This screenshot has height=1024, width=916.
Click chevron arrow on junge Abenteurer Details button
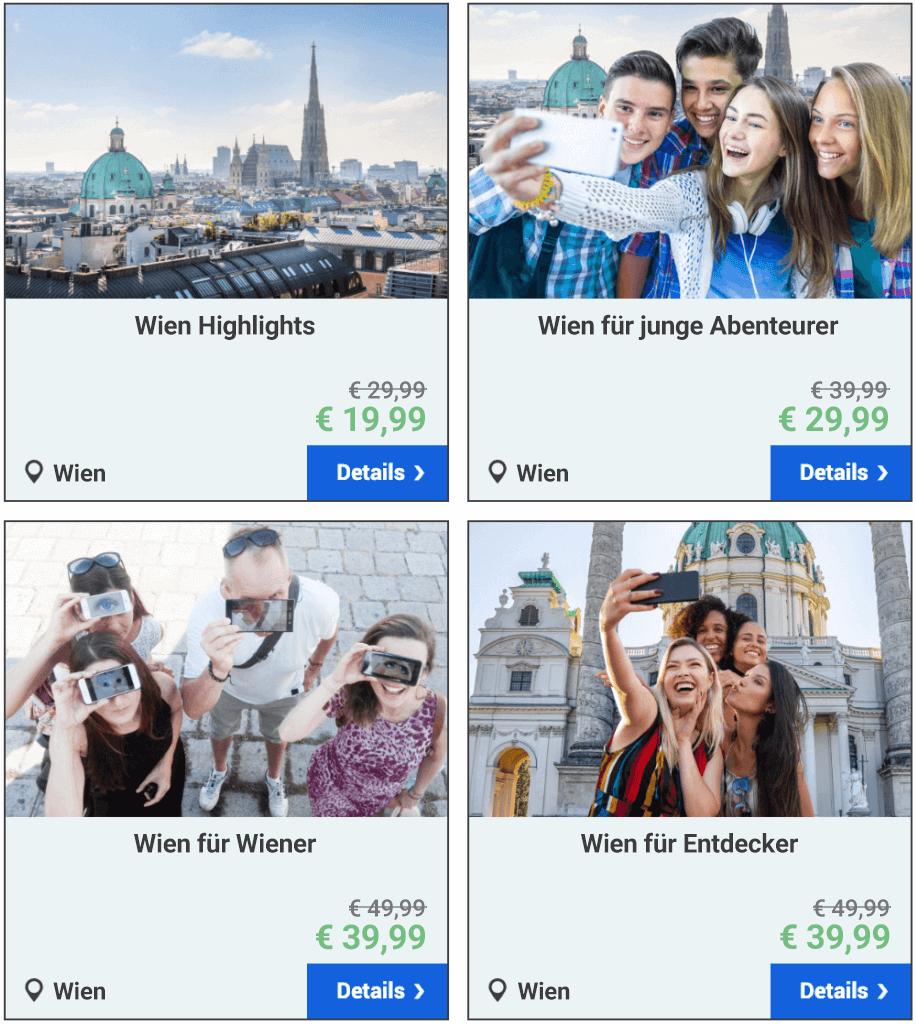pyautogui.click(x=883, y=473)
